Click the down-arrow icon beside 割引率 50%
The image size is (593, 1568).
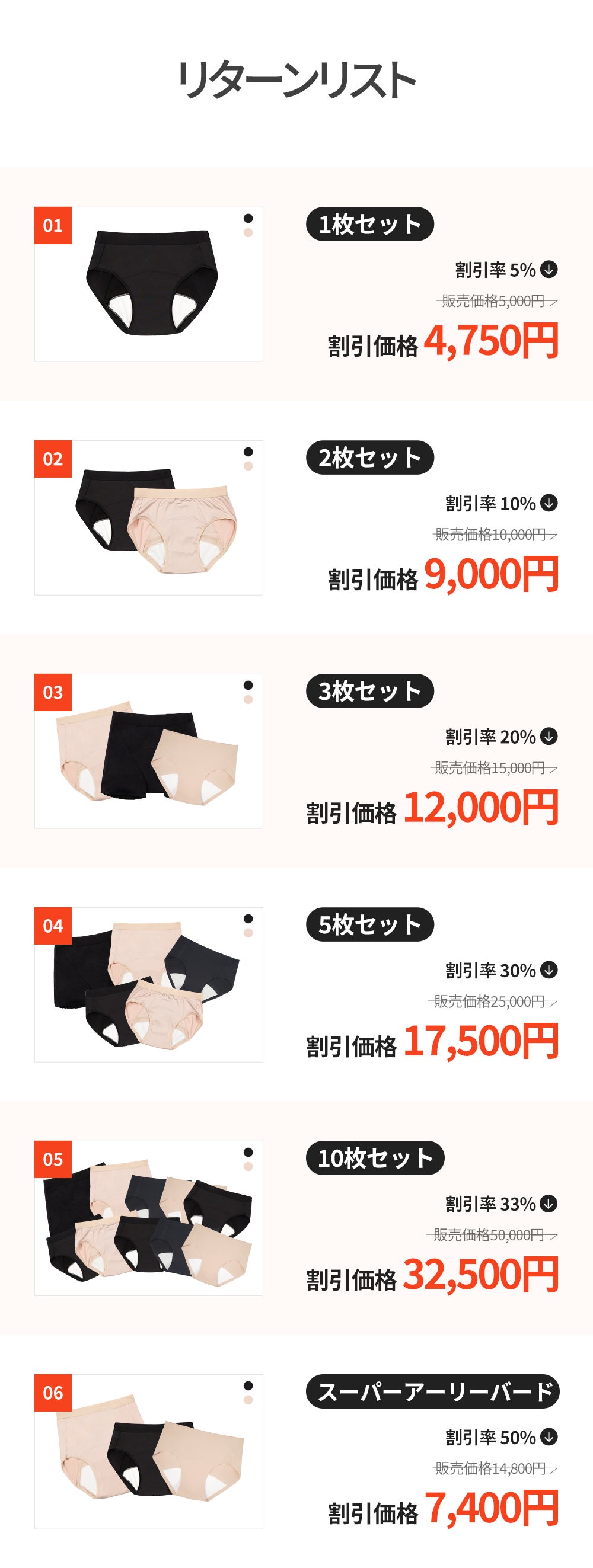pyautogui.click(x=549, y=1437)
